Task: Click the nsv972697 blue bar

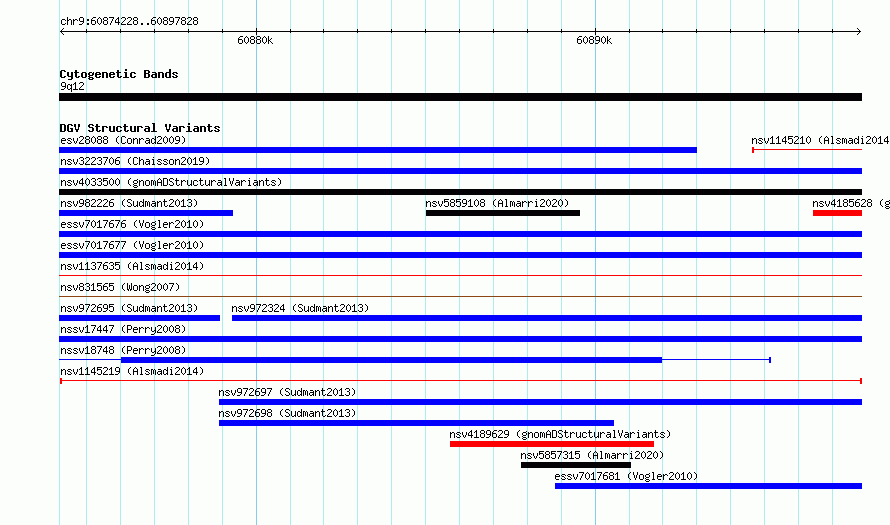Action: tap(540, 402)
